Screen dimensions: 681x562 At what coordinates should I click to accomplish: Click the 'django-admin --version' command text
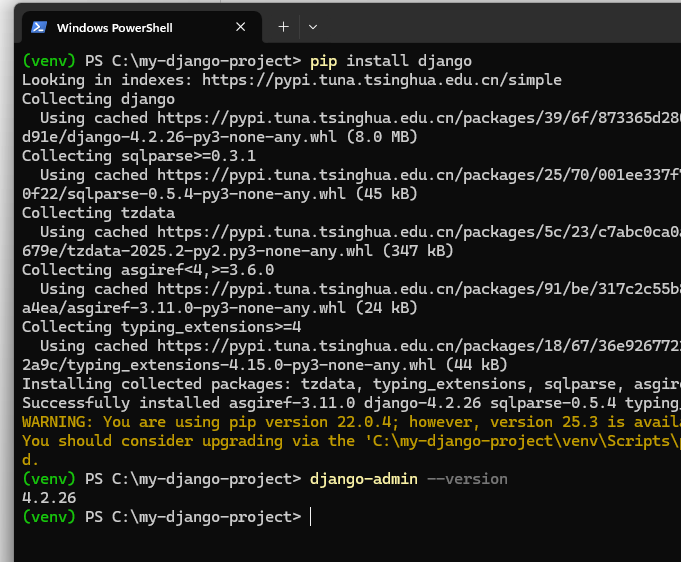(409, 479)
